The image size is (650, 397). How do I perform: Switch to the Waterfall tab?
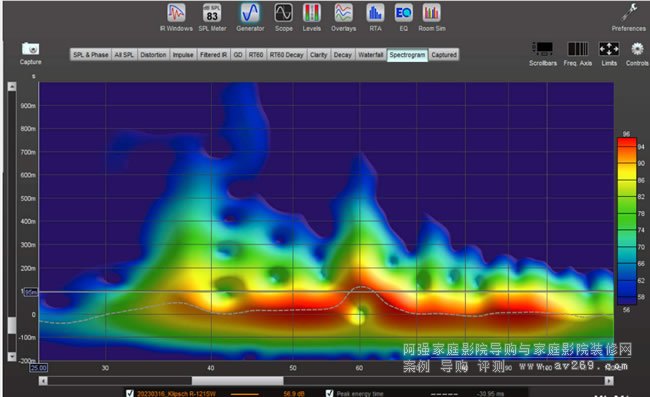click(371, 55)
